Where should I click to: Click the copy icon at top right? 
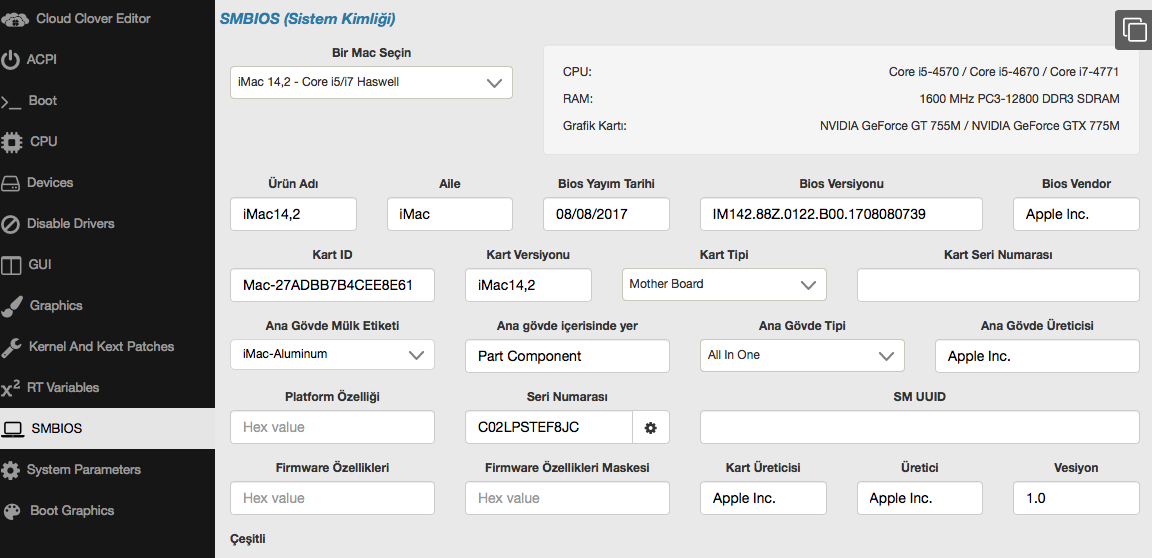pyautogui.click(x=1134, y=30)
